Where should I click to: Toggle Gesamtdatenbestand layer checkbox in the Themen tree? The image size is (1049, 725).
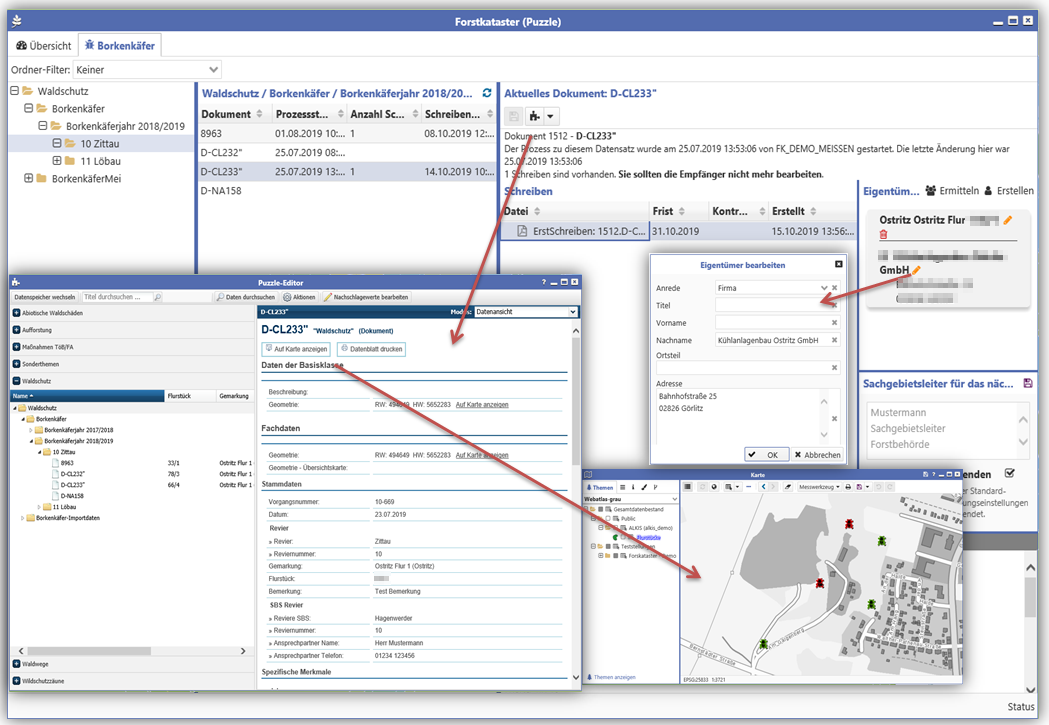click(x=602, y=509)
